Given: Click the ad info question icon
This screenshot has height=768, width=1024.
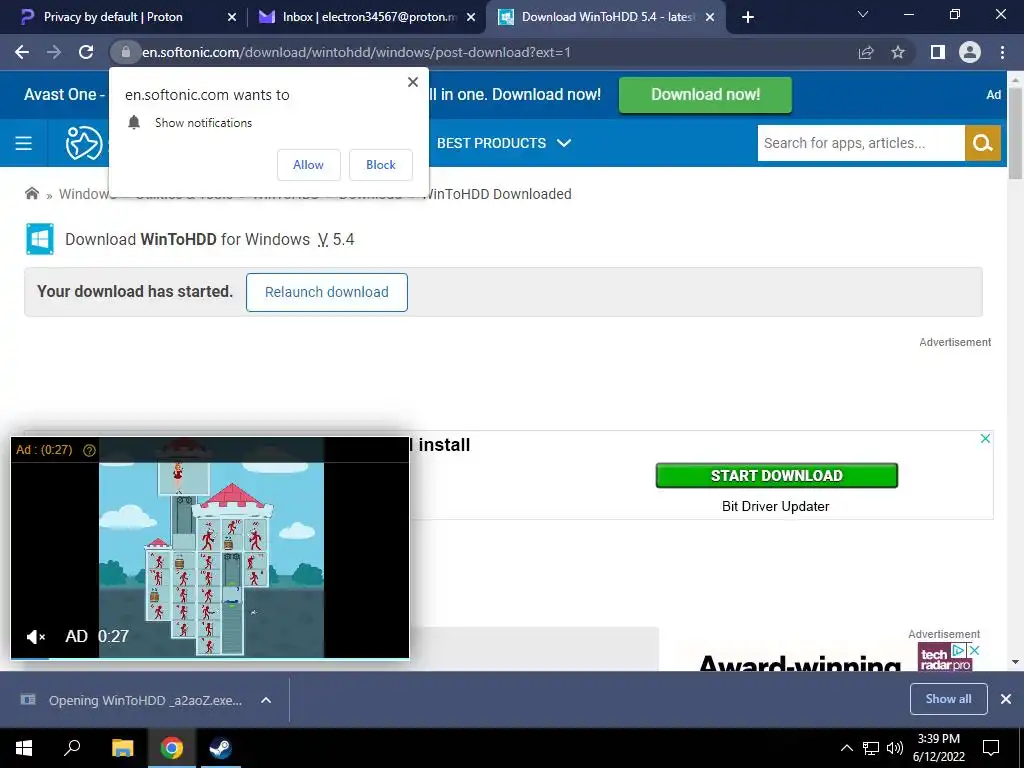Looking at the screenshot, I should click(89, 450).
